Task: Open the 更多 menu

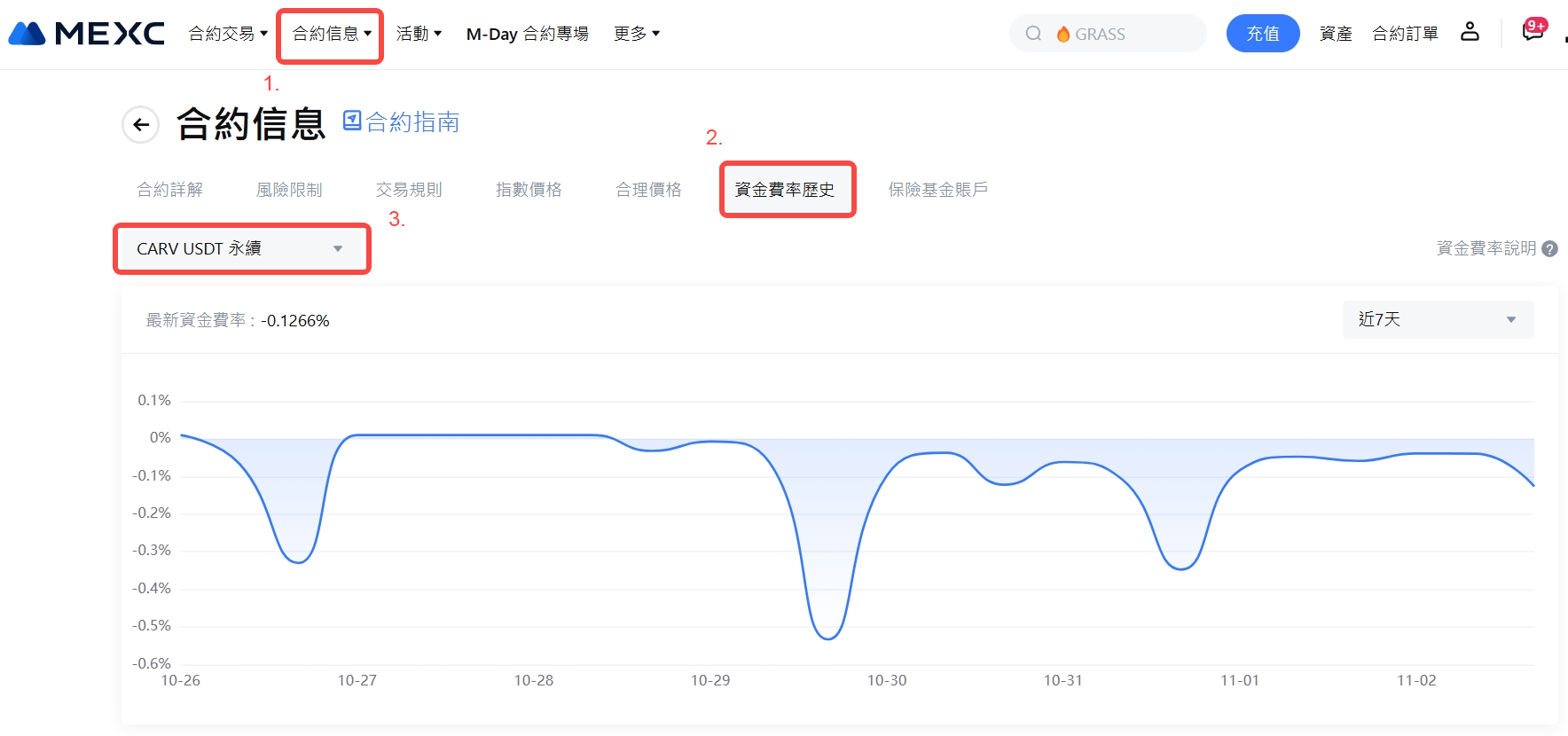Action: pyautogui.click(x=636, y=34)
